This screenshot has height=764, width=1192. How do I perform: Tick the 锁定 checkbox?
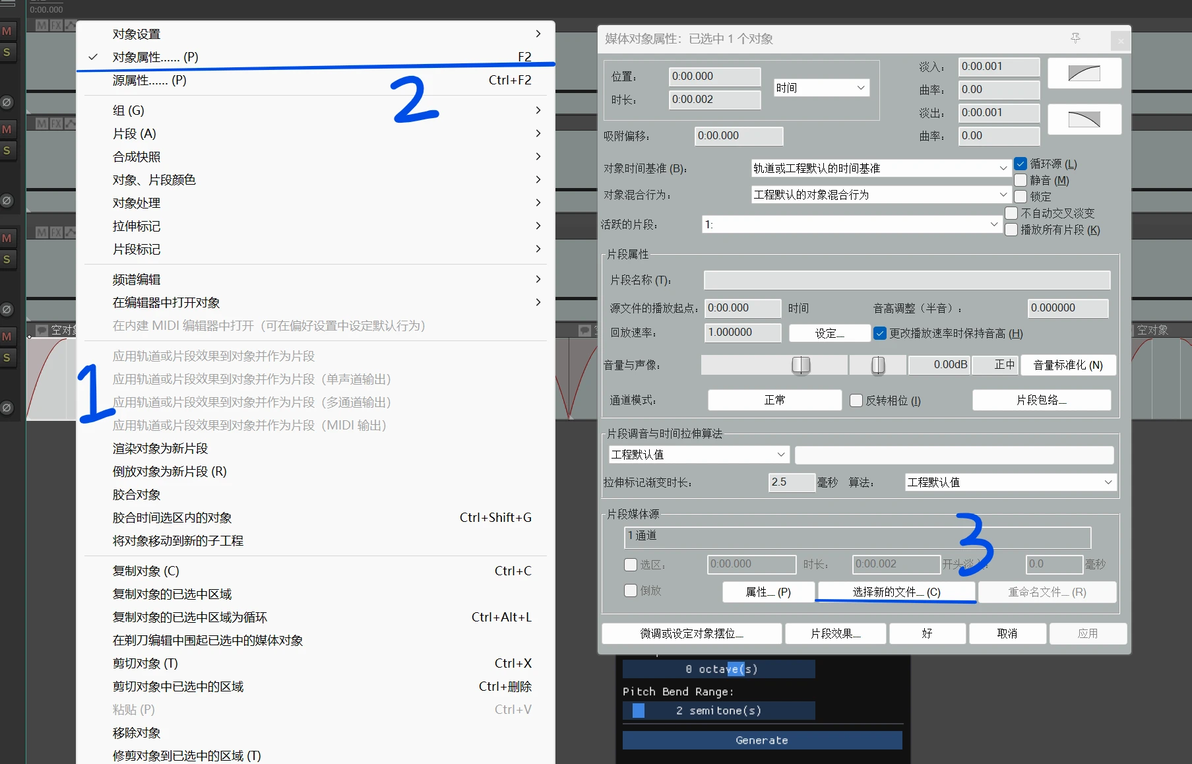(x=1020, y=196)
